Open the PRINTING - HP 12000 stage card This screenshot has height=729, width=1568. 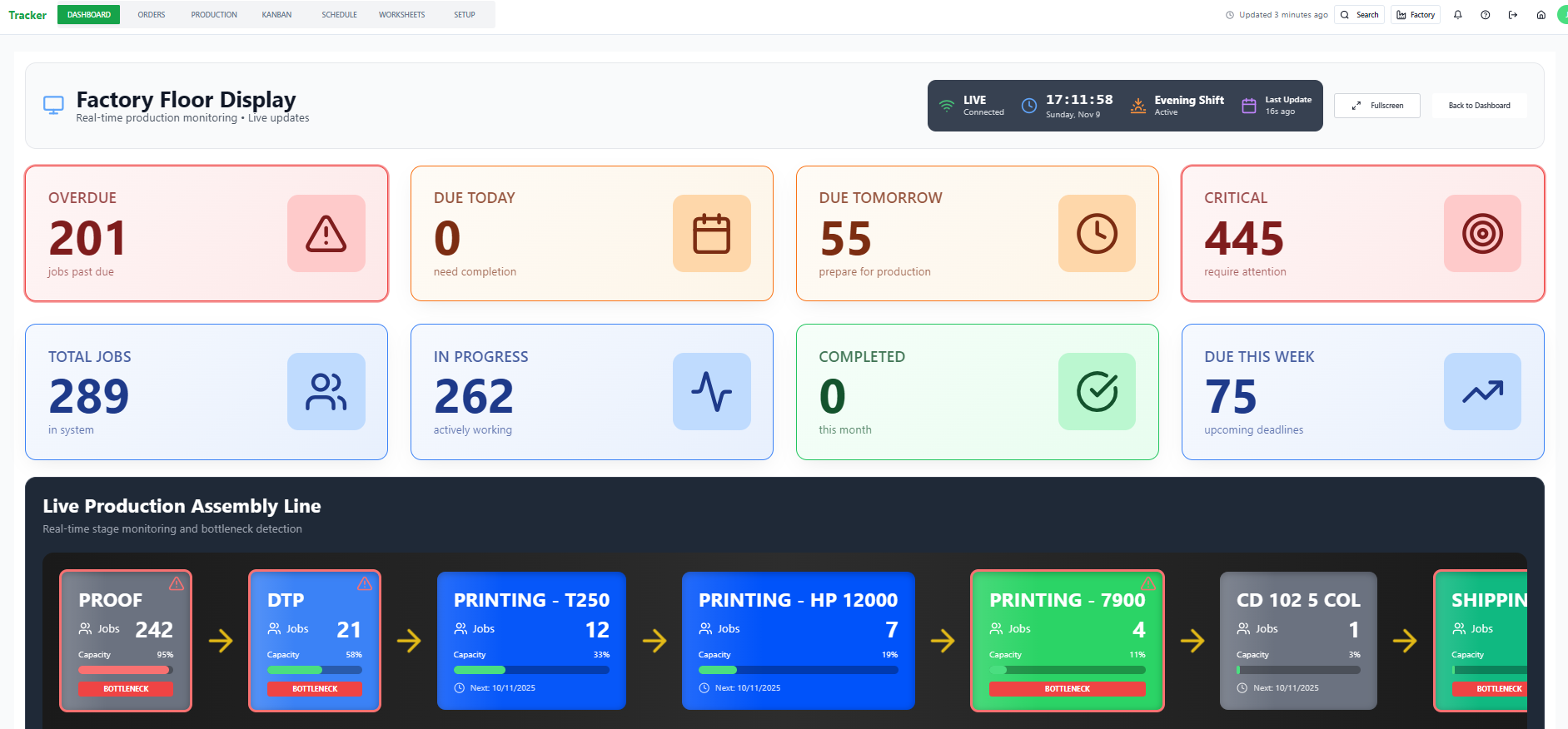pyautogui.click(x=799, y=641)
